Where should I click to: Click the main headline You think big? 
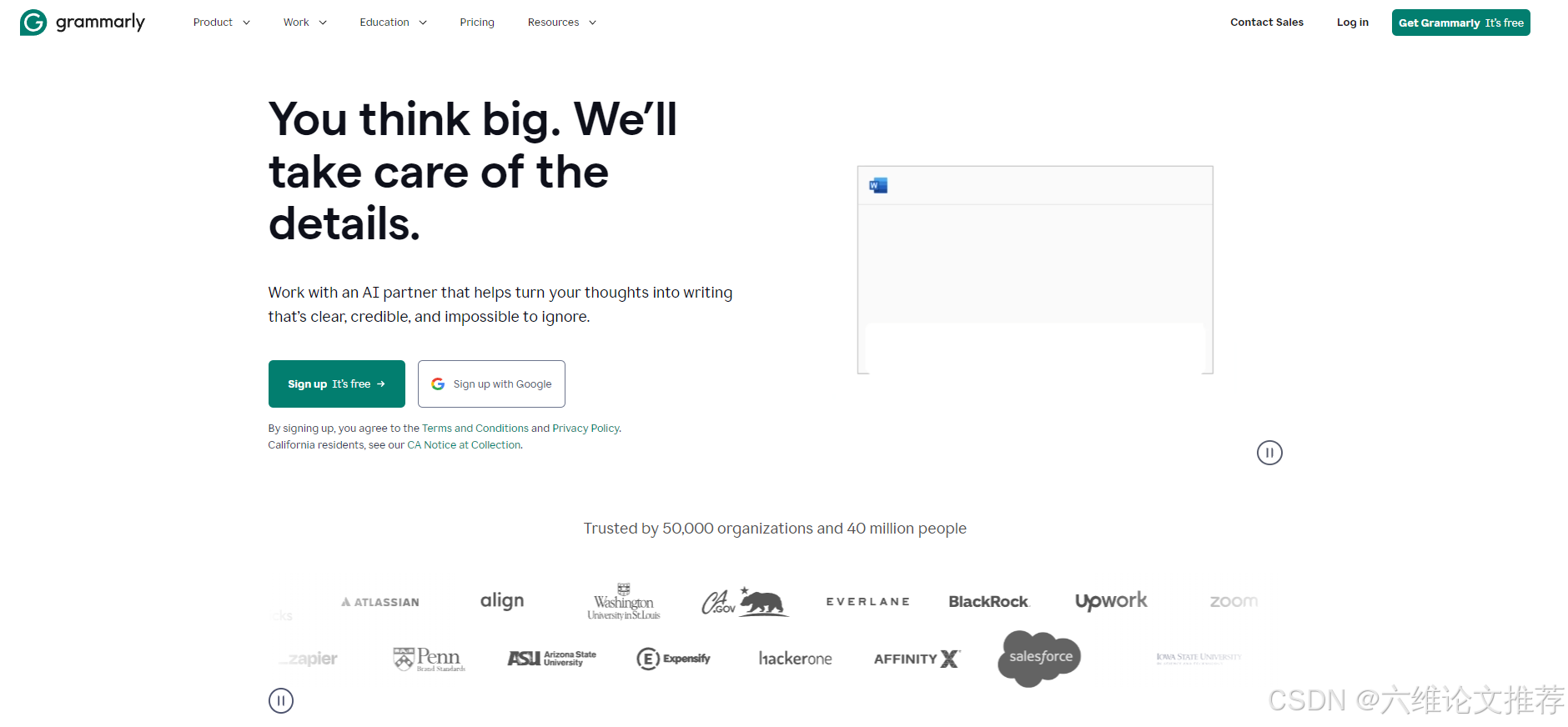click(472, 171)
